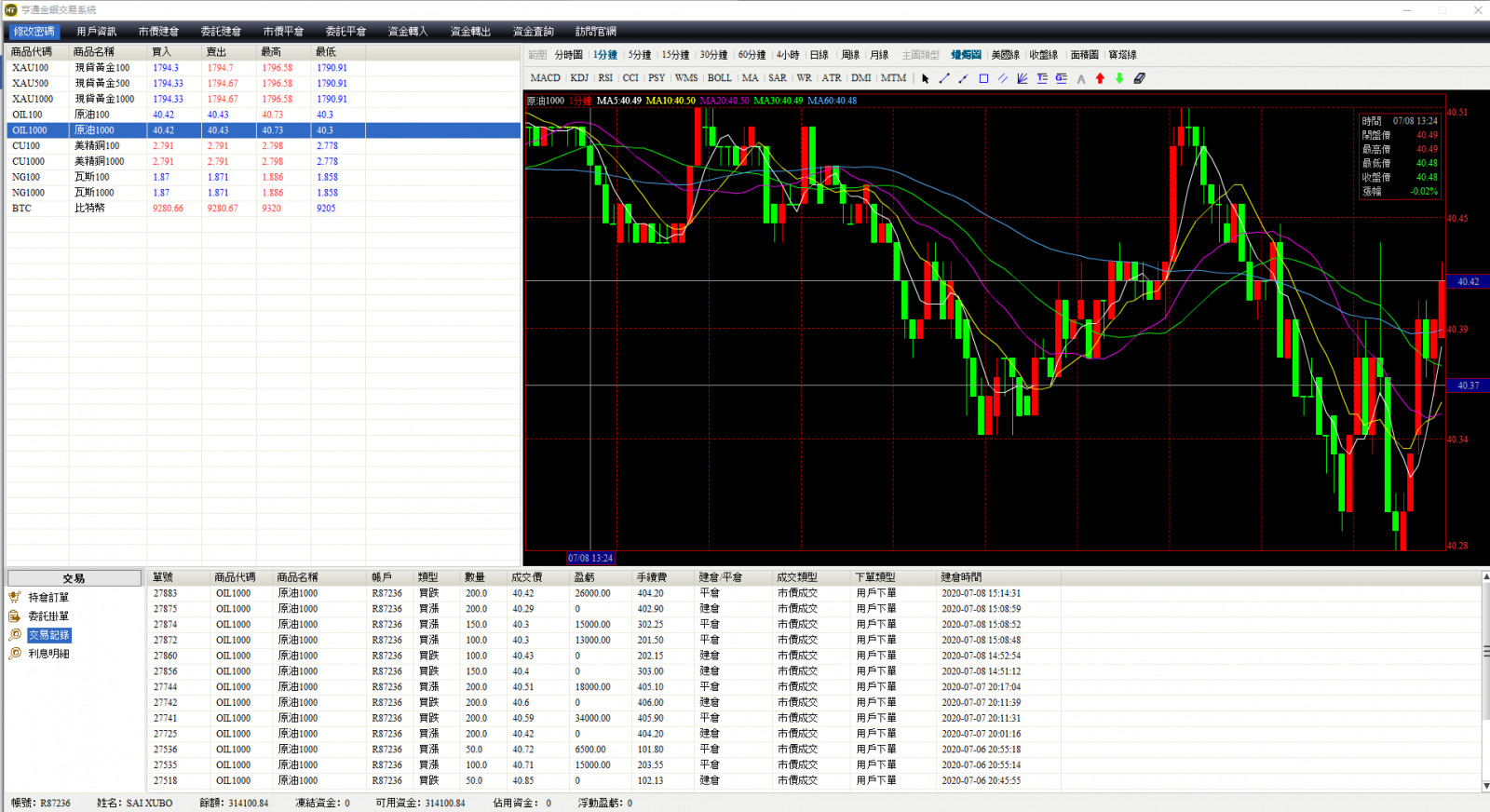Screen dimensions: 1490x812
Task: Activate the eraser tool in chart toolbar
Action: 1139,79
